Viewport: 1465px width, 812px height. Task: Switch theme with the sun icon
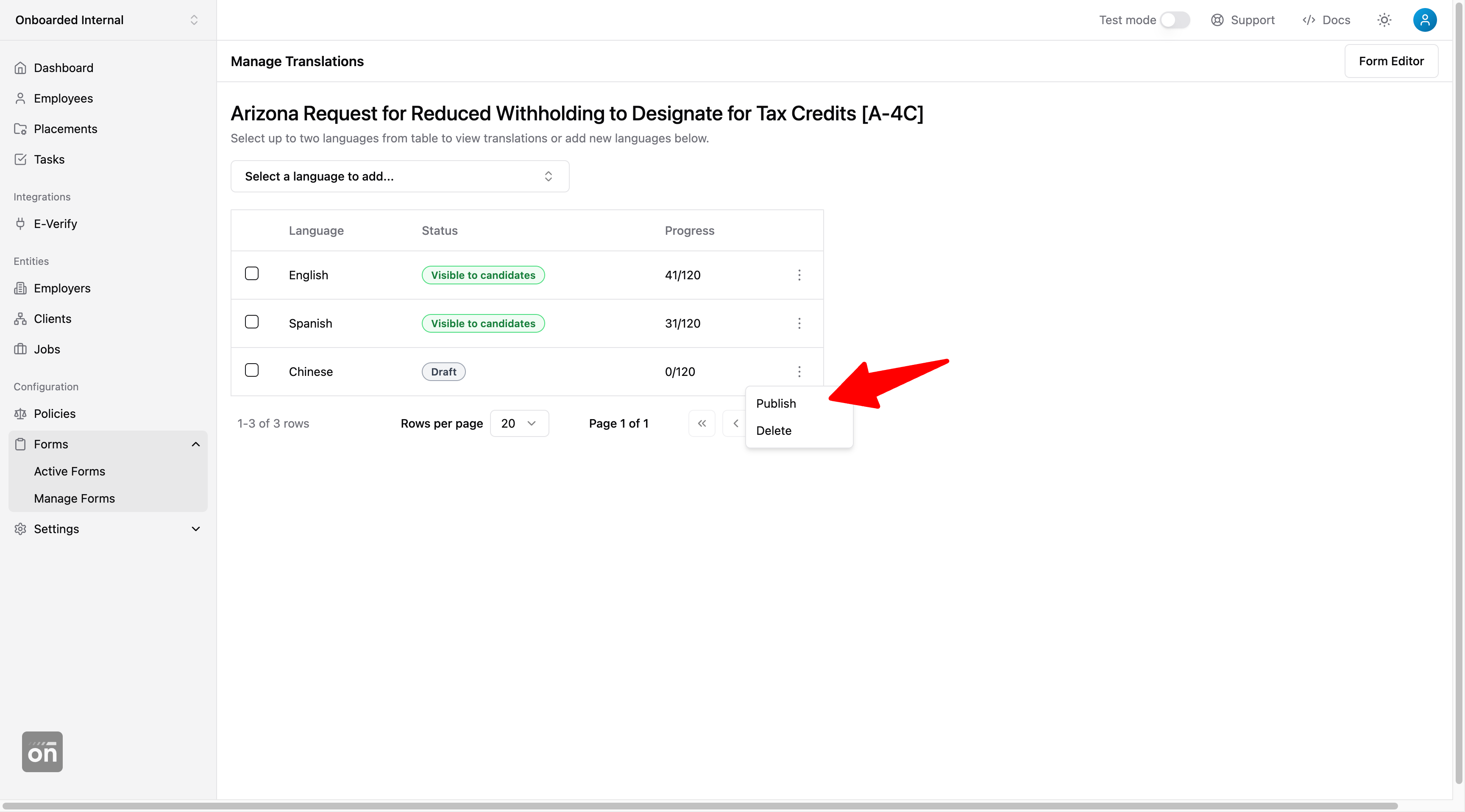click(x=1384, y=20)
